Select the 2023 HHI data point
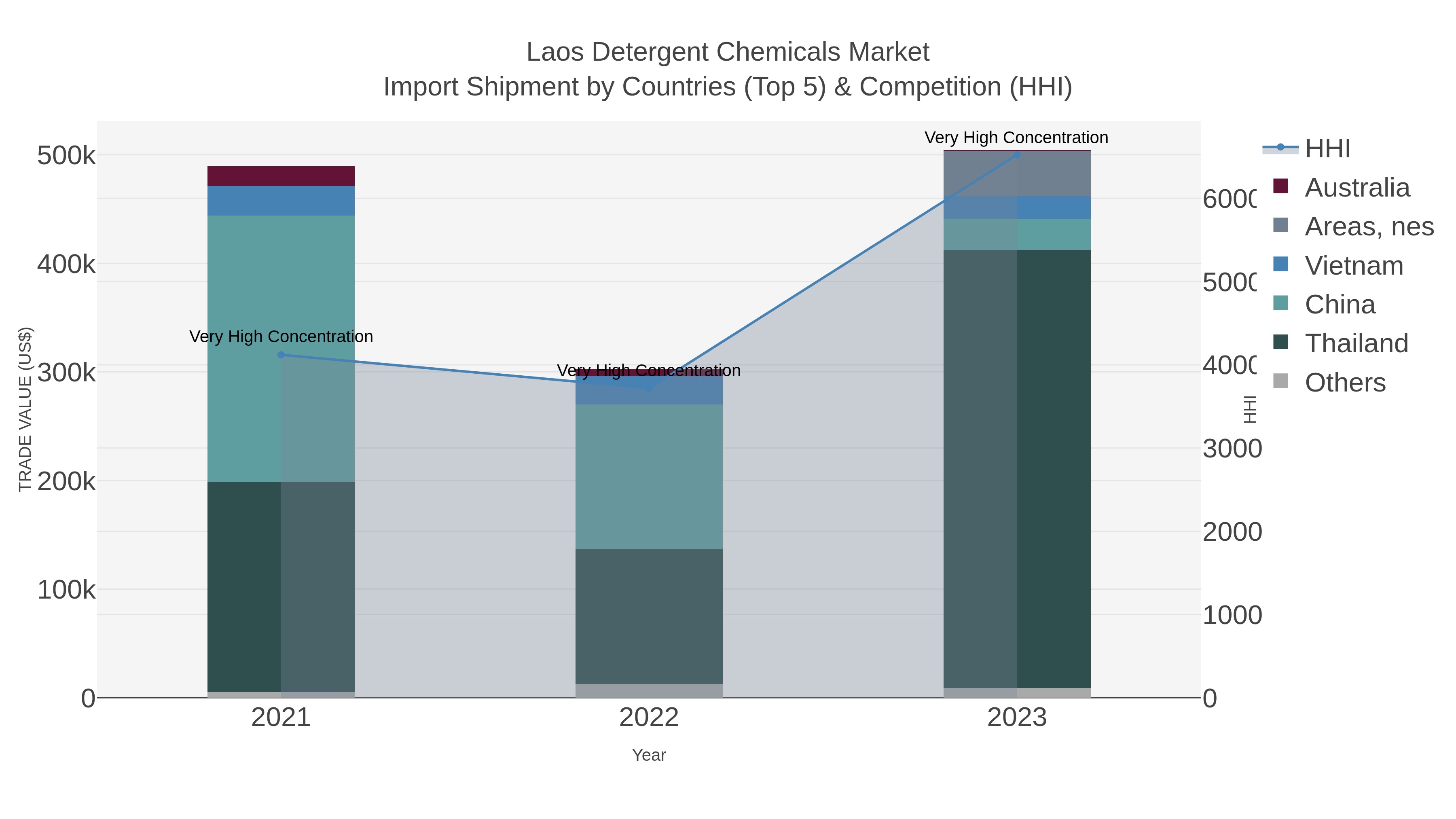 pyautogui.click(x=1017, y=154)
